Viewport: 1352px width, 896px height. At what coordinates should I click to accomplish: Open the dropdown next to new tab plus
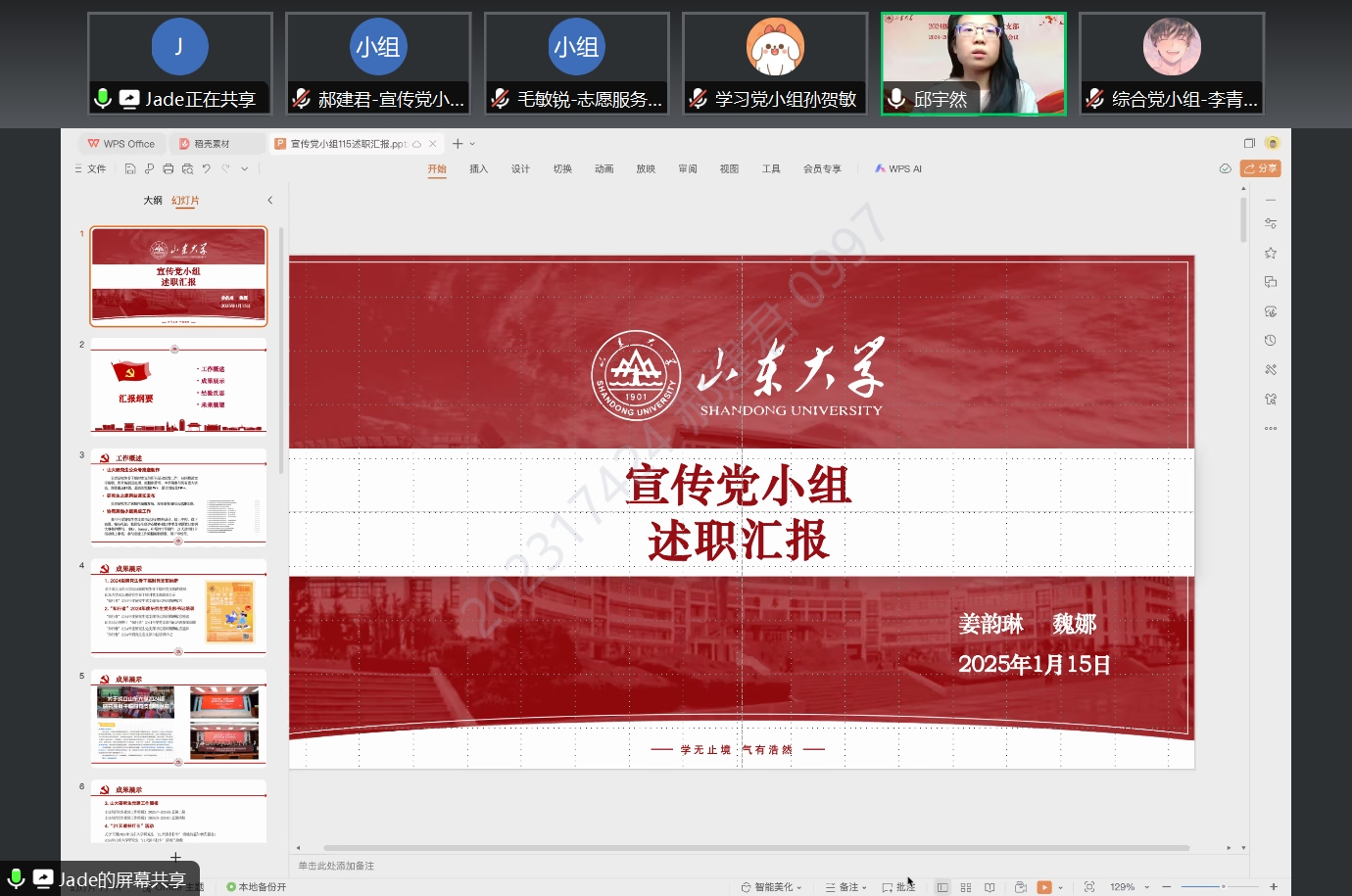472,144
